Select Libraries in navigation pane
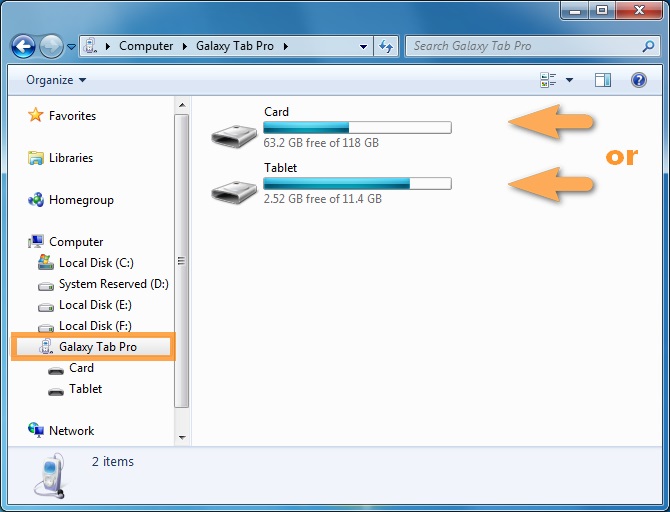The width and height of the screenshot is (670, 512). (x=71, y=158)
